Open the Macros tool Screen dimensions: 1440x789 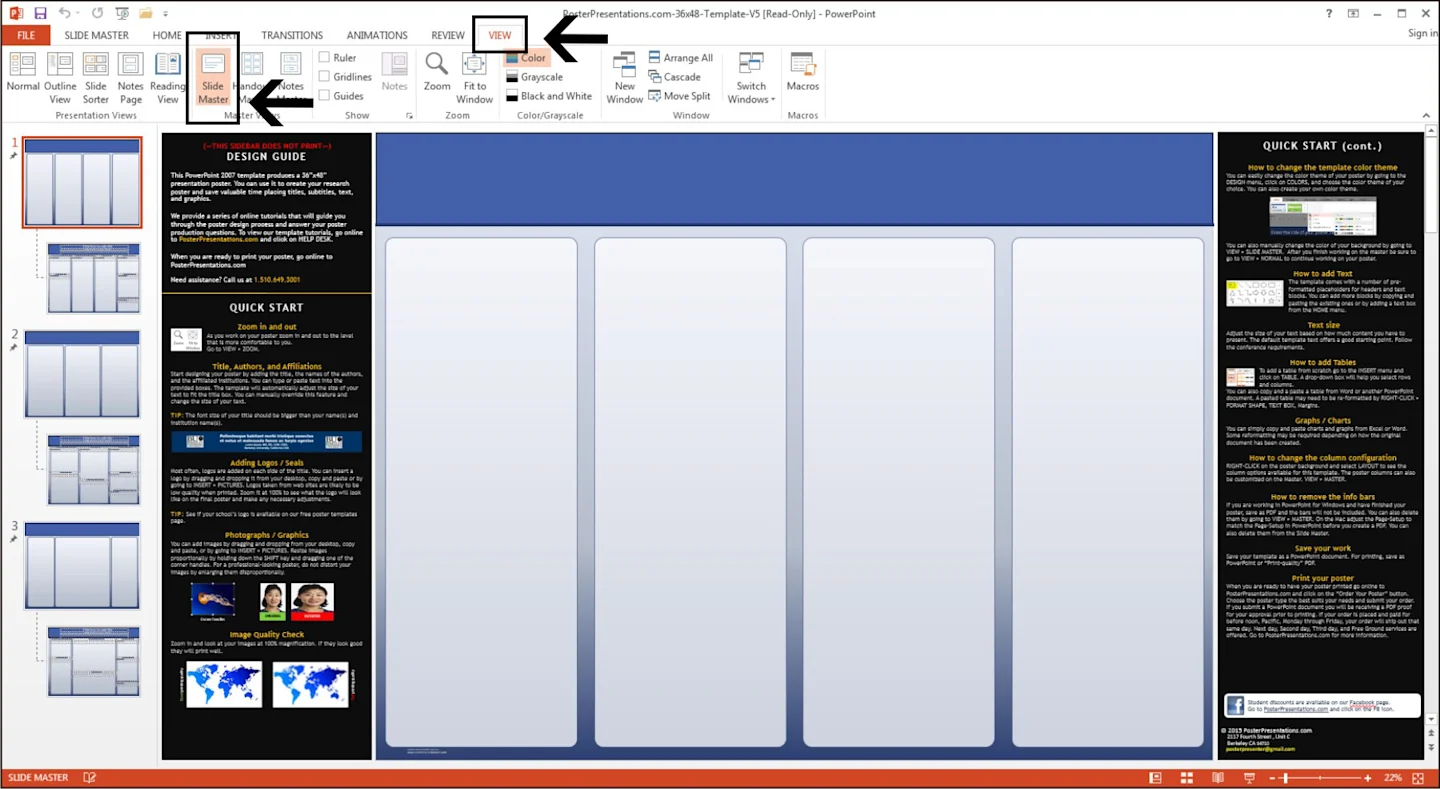click(x=803, y=78)
